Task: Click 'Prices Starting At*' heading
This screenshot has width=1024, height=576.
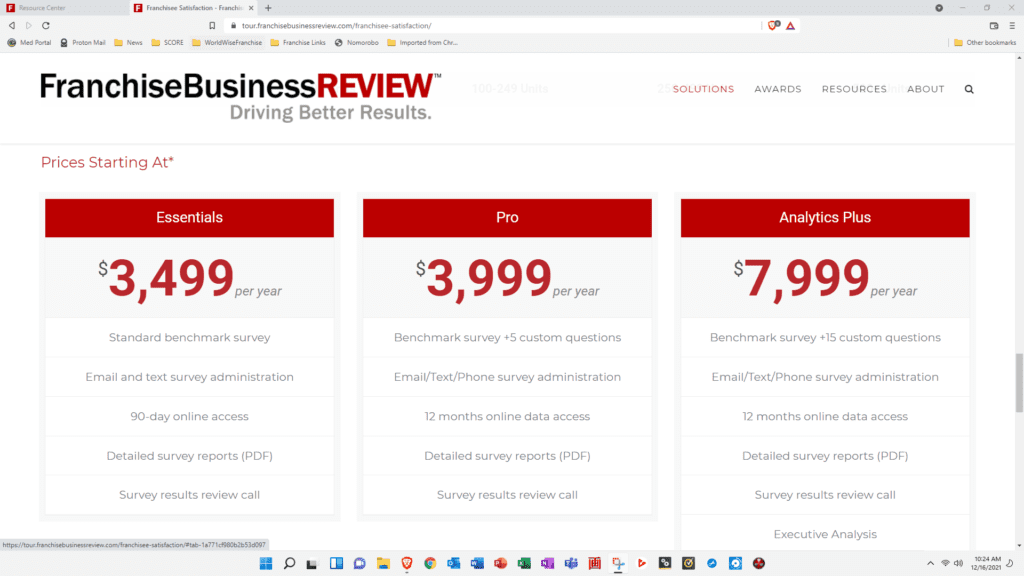Action: click(x=107, y=162)
